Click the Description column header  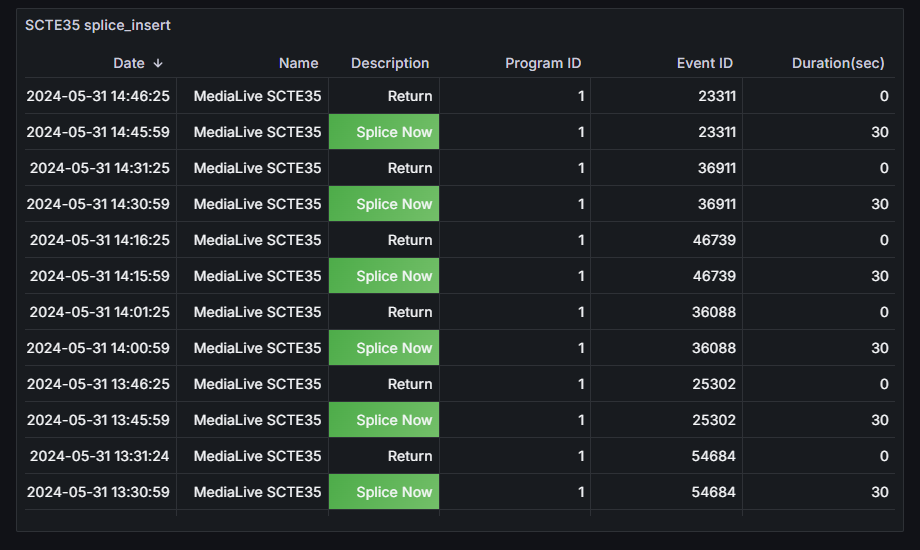390,63
